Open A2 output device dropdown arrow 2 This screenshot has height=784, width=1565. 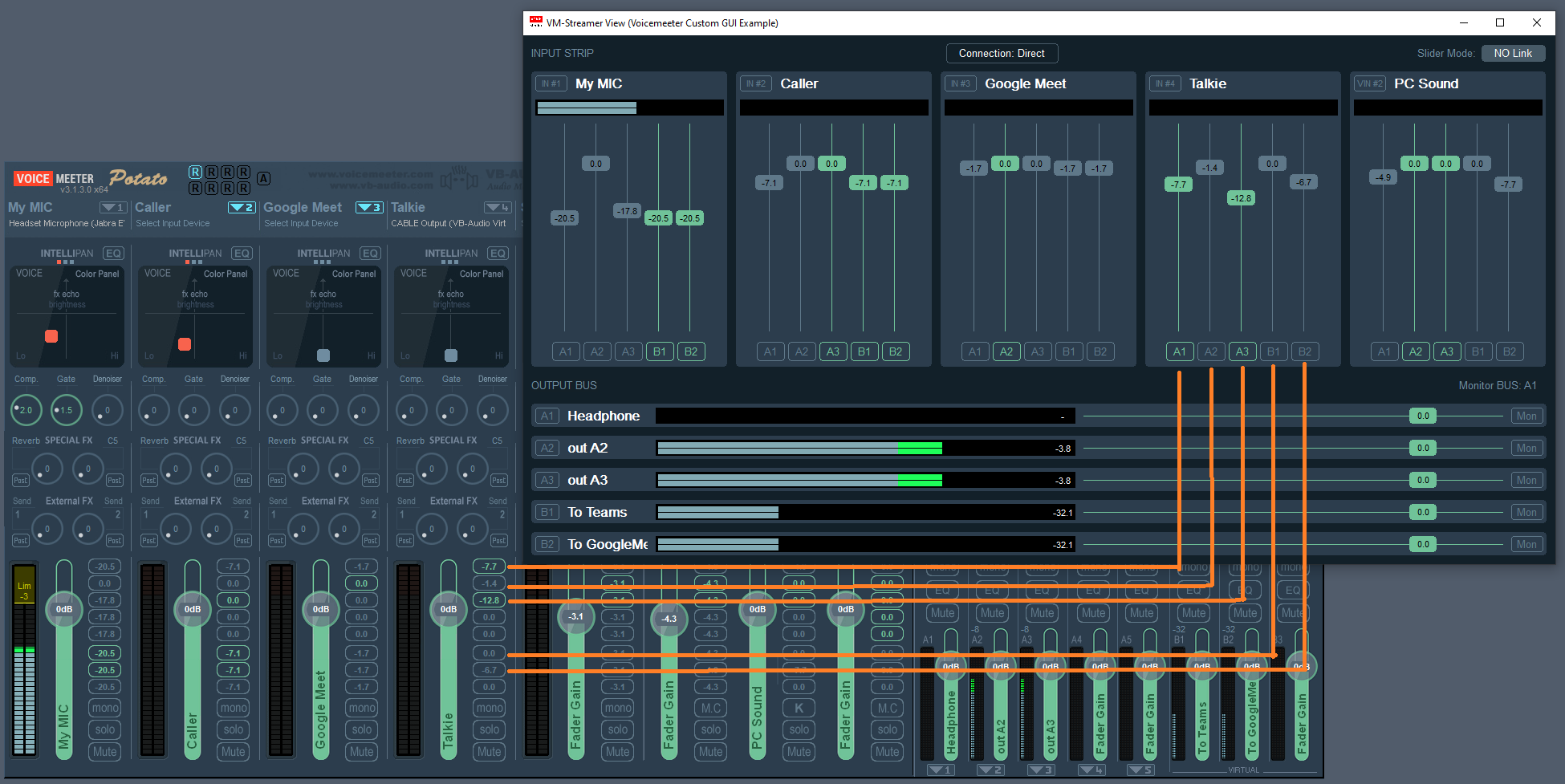tap(990, 770)
